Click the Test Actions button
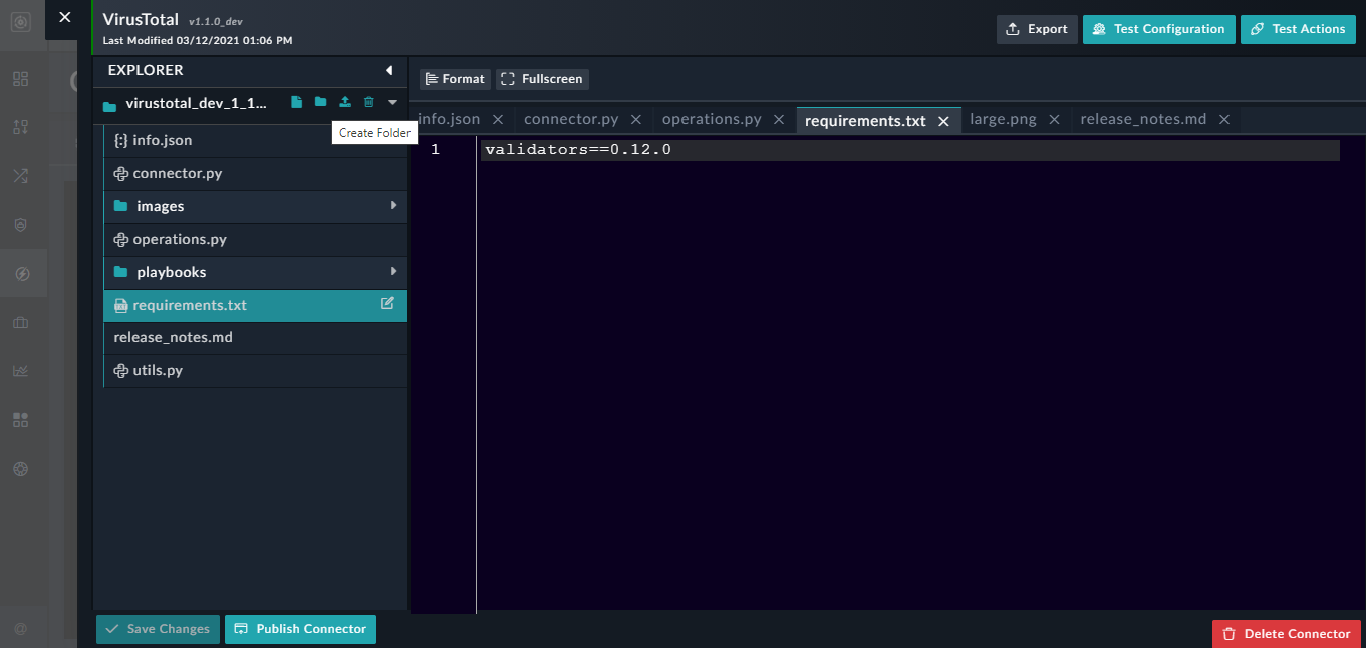The width and height of the screenshot is (1366, 648). [x=1298, y=29]
